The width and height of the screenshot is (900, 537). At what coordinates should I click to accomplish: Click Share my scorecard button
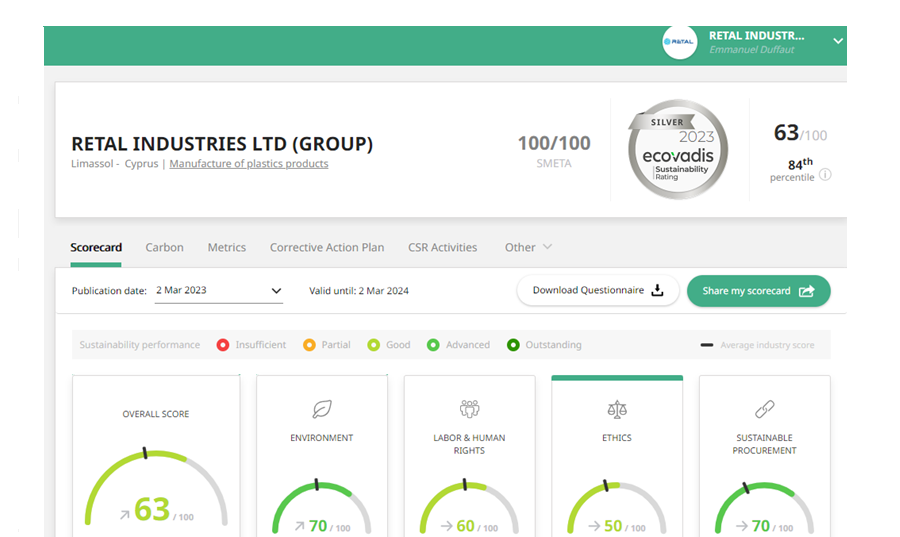[x=759, y=291]
